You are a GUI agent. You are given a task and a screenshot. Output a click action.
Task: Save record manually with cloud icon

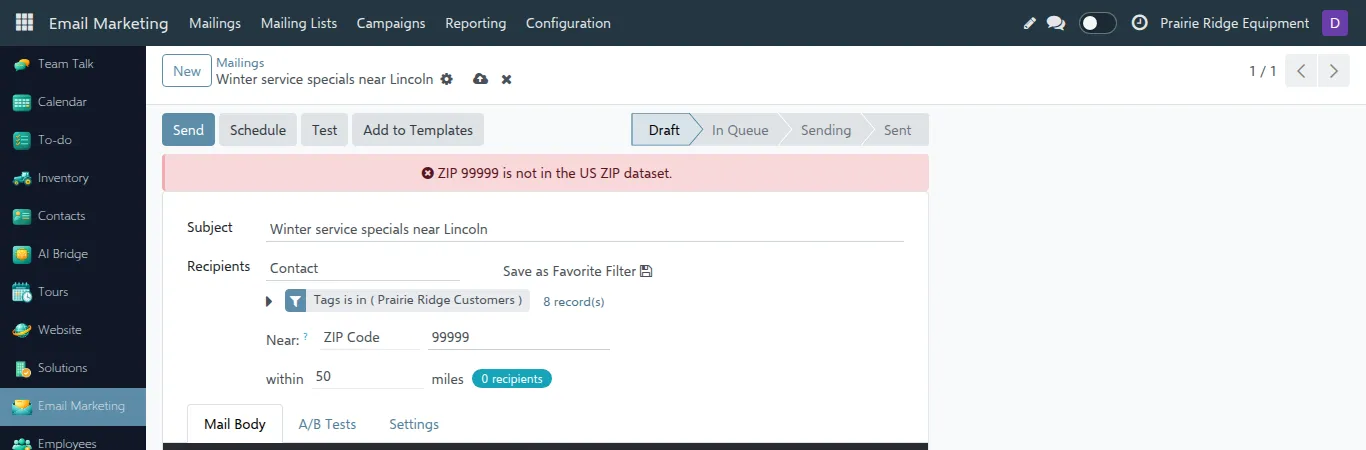pyautogui.click(x=481, y=79)
